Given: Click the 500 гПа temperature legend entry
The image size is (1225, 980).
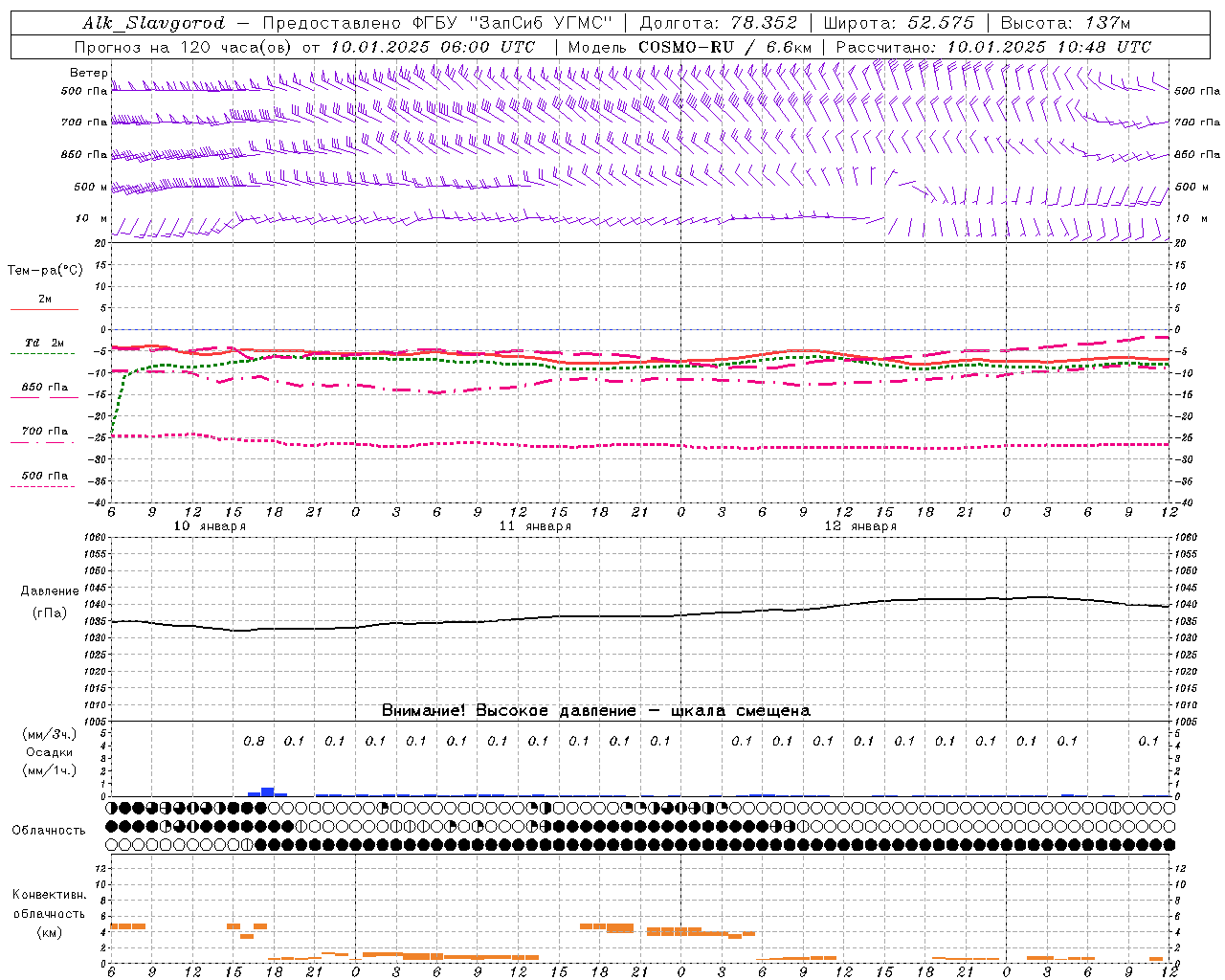Looking at the screenshot, I should (x=44, y=476).
